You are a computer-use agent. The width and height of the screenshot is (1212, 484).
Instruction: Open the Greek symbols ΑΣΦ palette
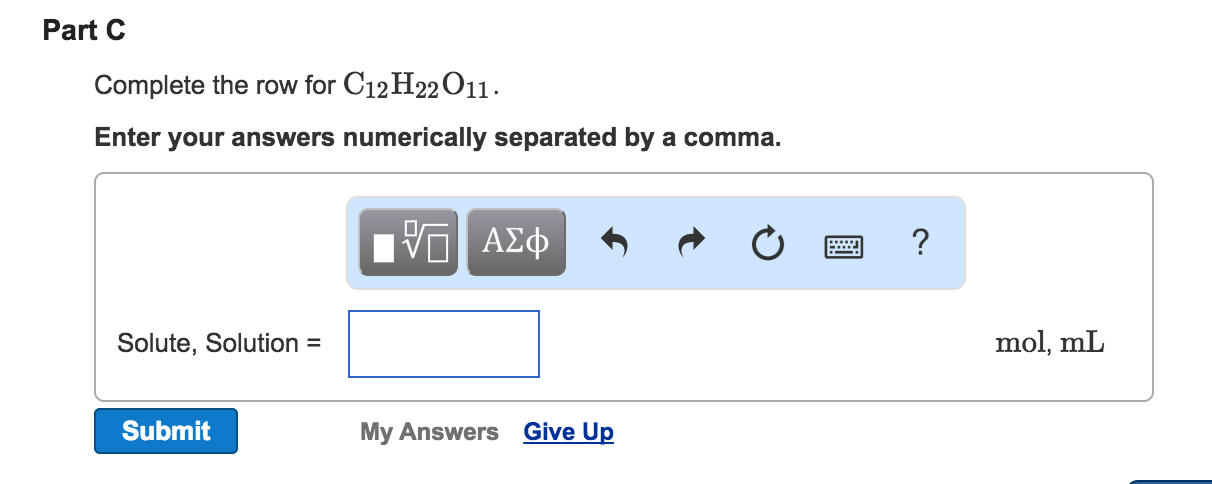pos(515,242)
